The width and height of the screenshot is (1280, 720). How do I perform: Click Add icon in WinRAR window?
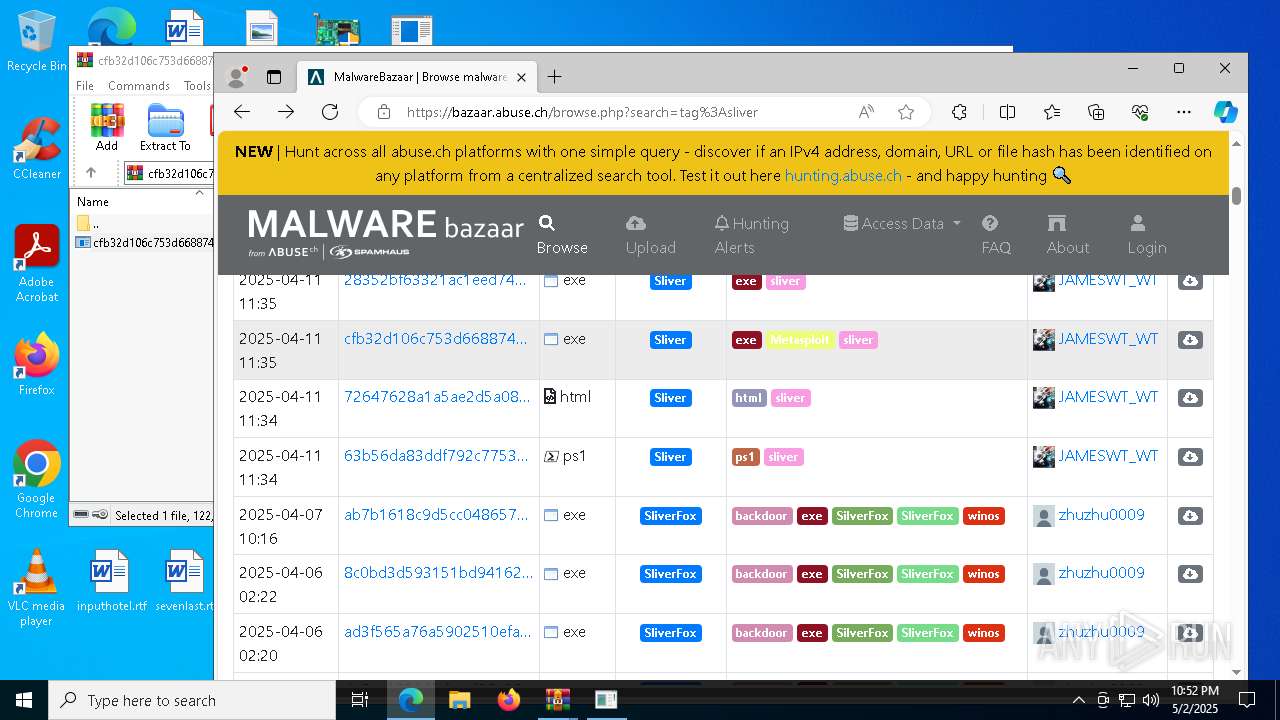107,127
